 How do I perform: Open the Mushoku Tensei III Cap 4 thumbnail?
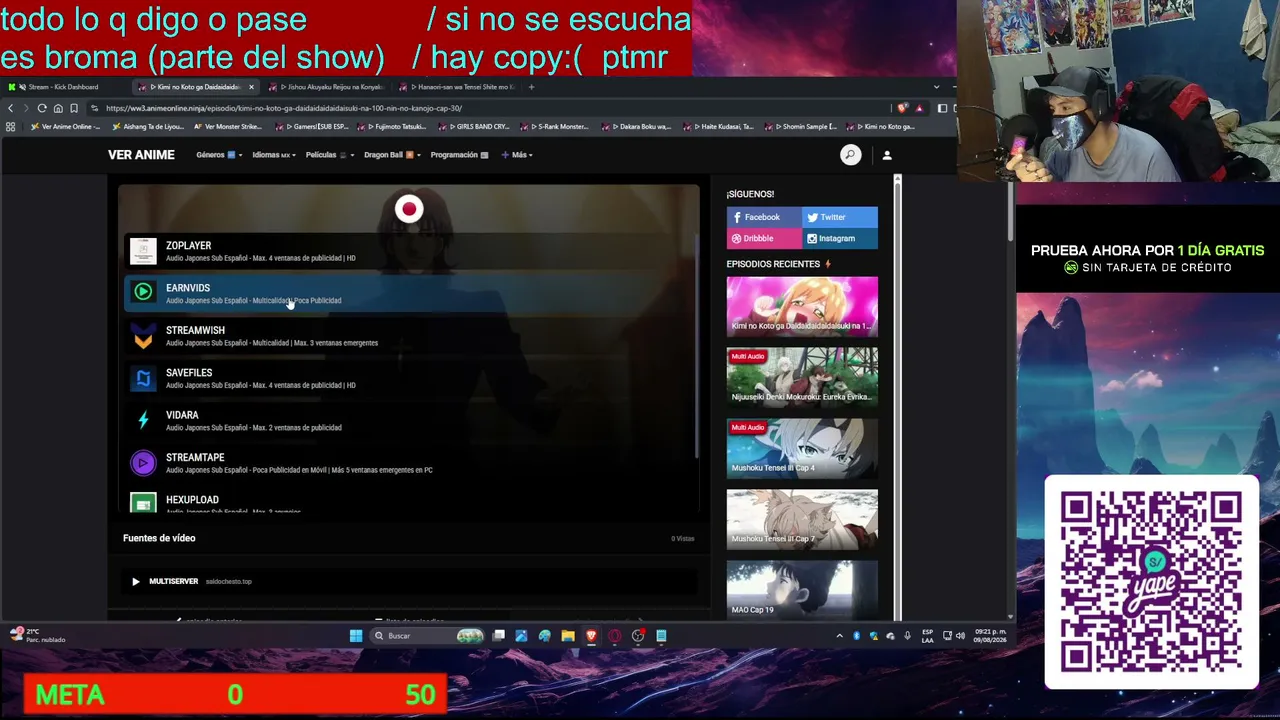click(x=802, y=447)
